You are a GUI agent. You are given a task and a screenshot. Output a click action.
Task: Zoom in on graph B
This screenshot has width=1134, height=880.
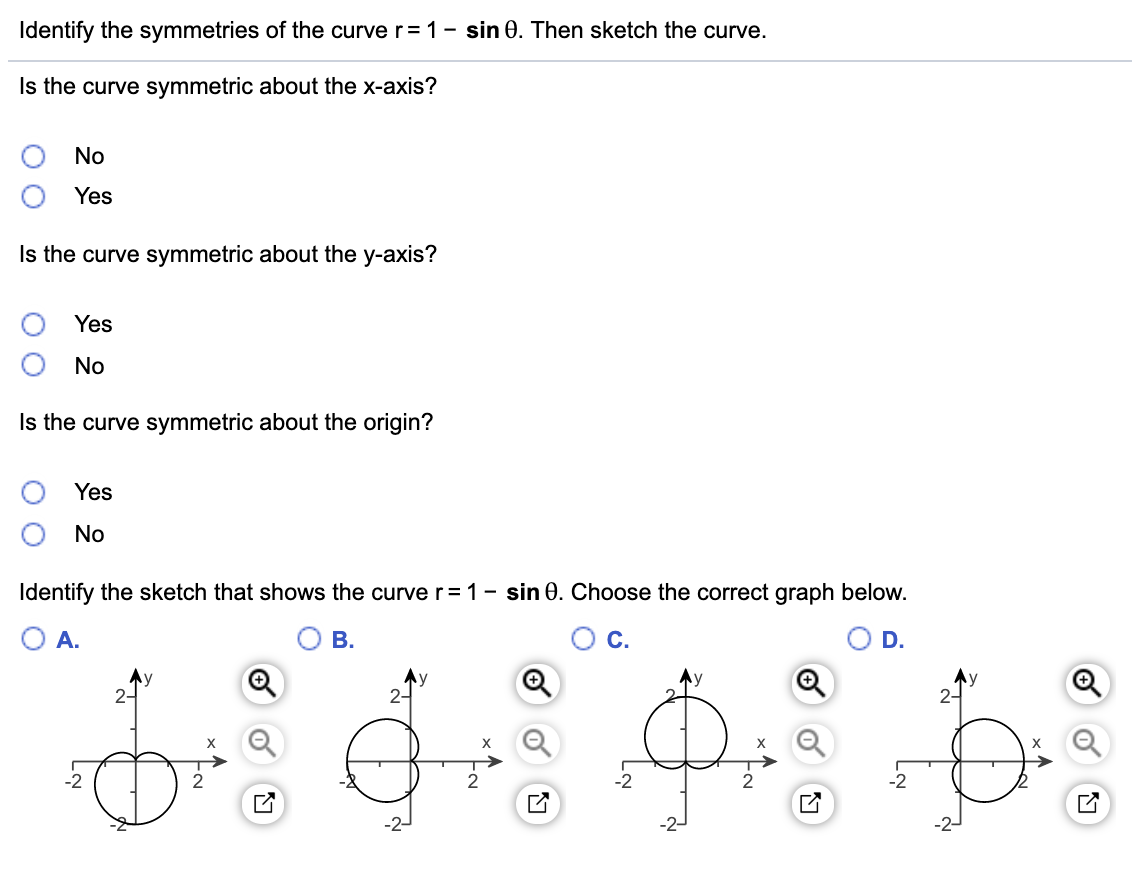(537, 682)
